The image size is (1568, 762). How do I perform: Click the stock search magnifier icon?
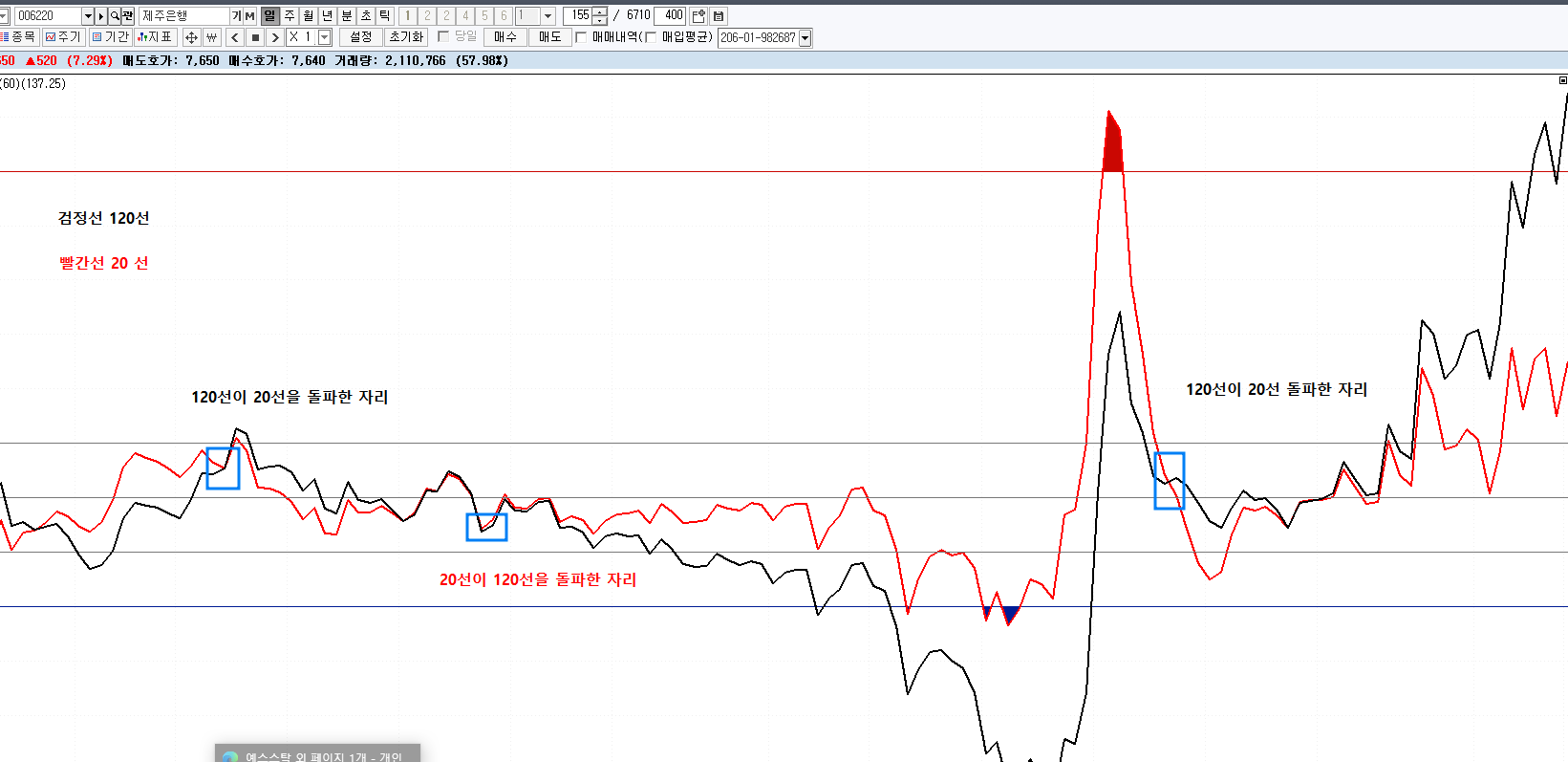point(115,16)
